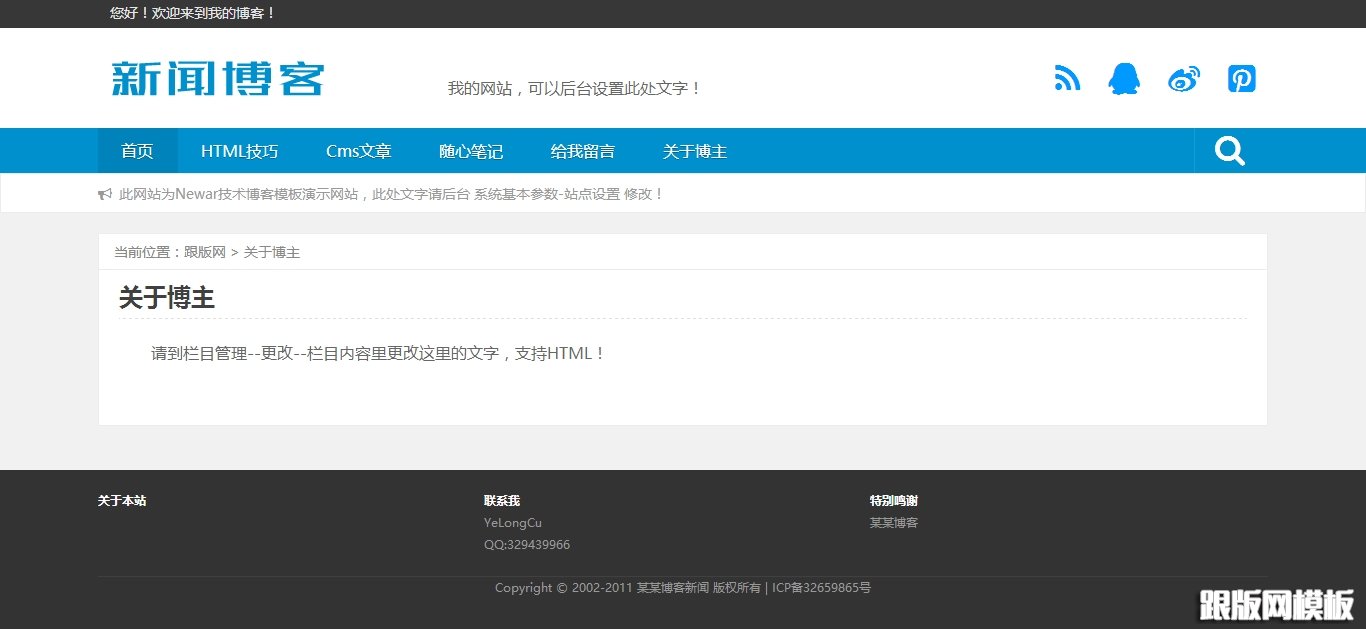Switch to the Cms文章 section

pos(358,150)
